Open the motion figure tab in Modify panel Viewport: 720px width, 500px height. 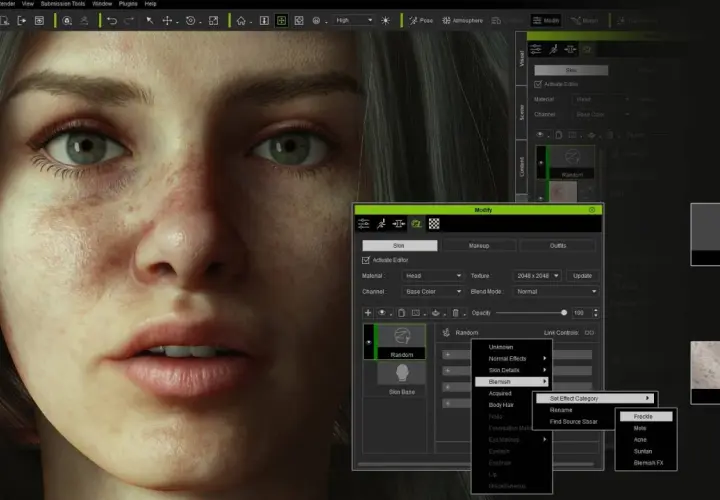381,224
